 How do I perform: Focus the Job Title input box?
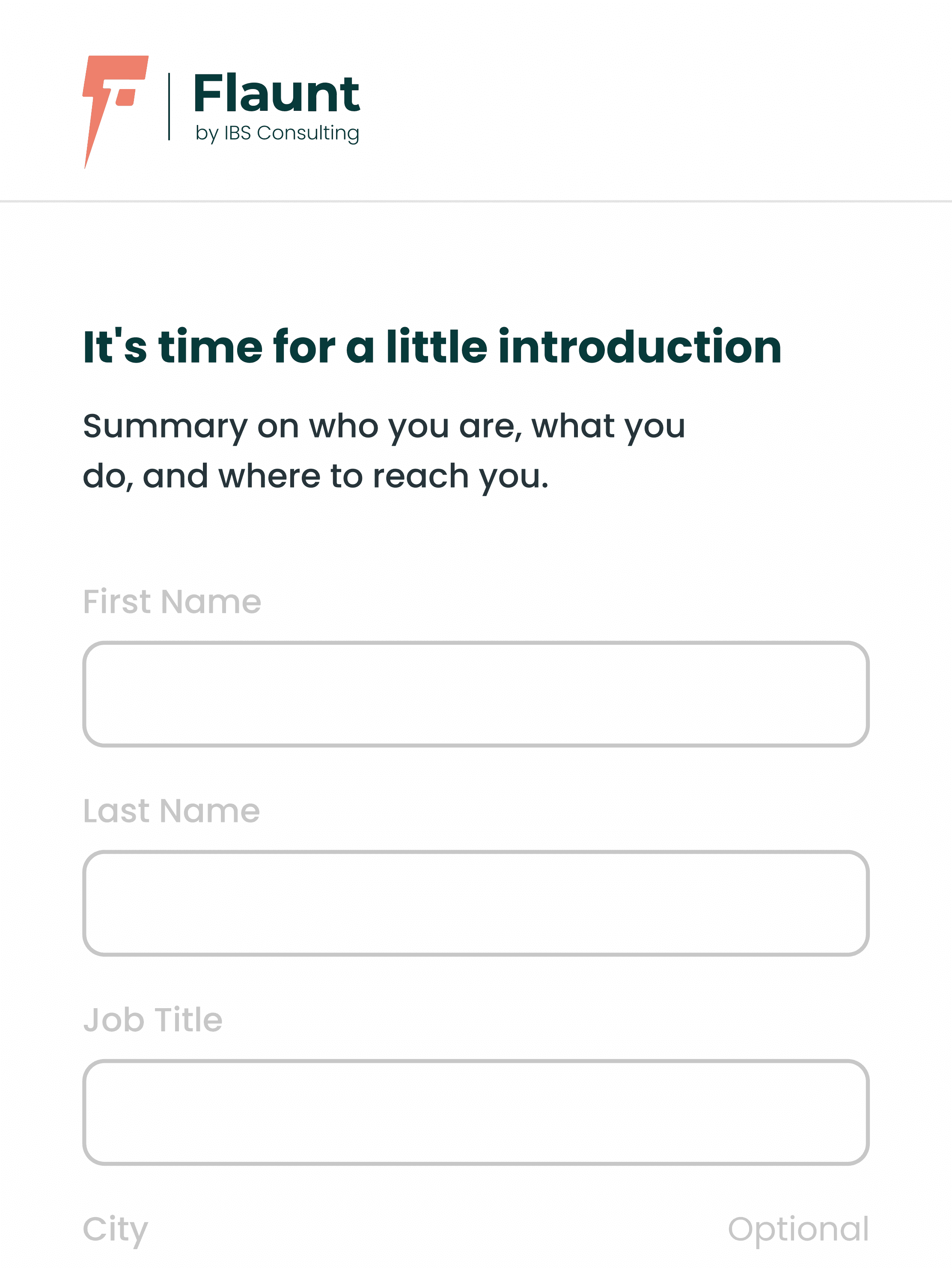(x=476, y=1112)
